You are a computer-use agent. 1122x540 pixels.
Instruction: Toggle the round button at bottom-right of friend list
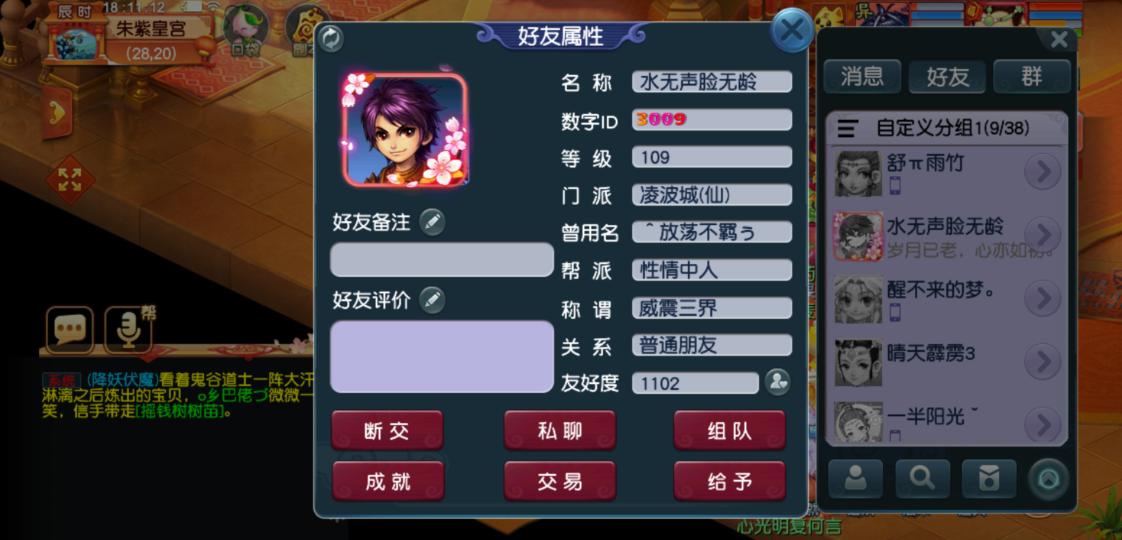1048,479
